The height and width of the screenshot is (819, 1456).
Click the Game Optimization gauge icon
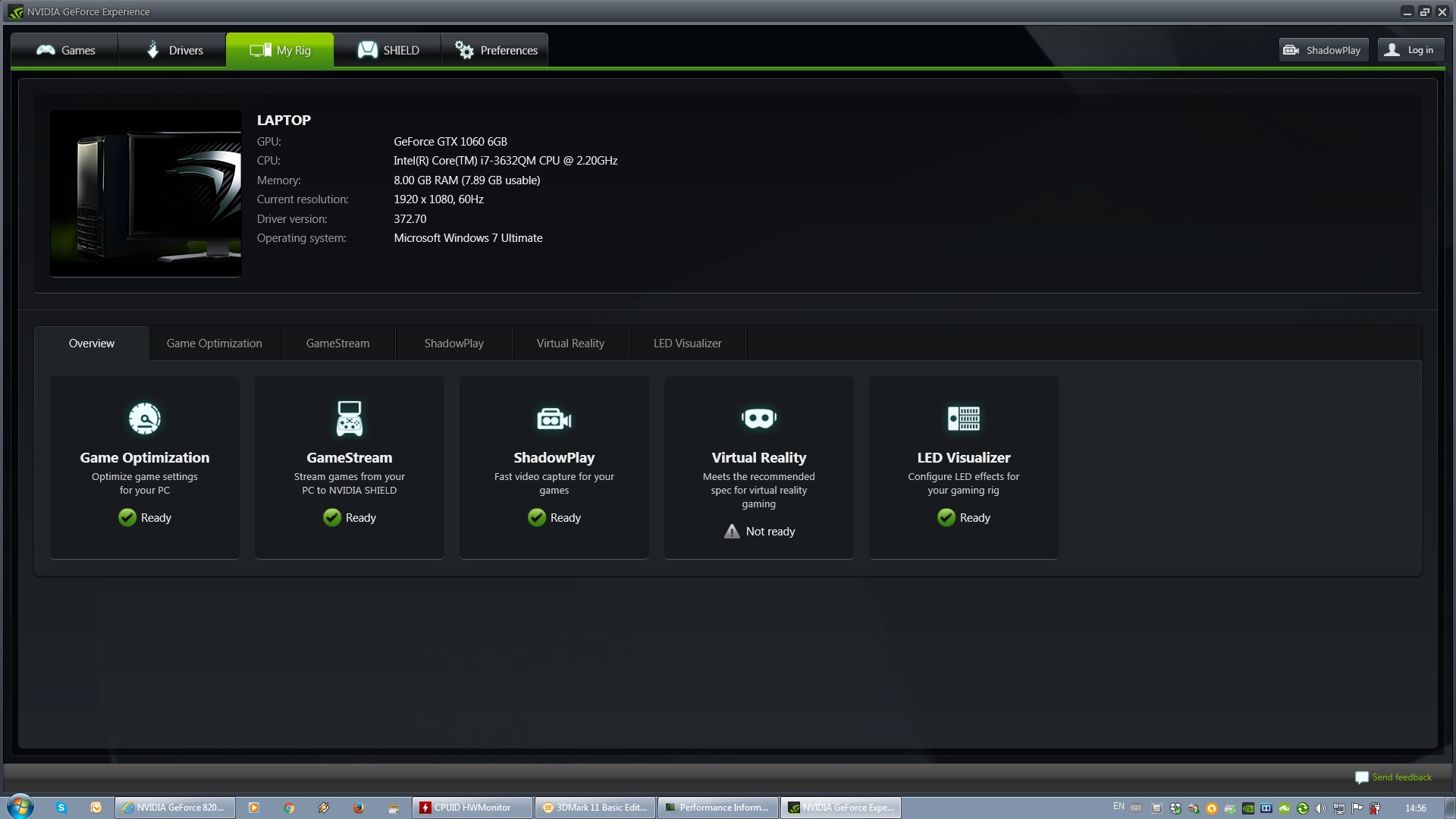coord(145,419)
